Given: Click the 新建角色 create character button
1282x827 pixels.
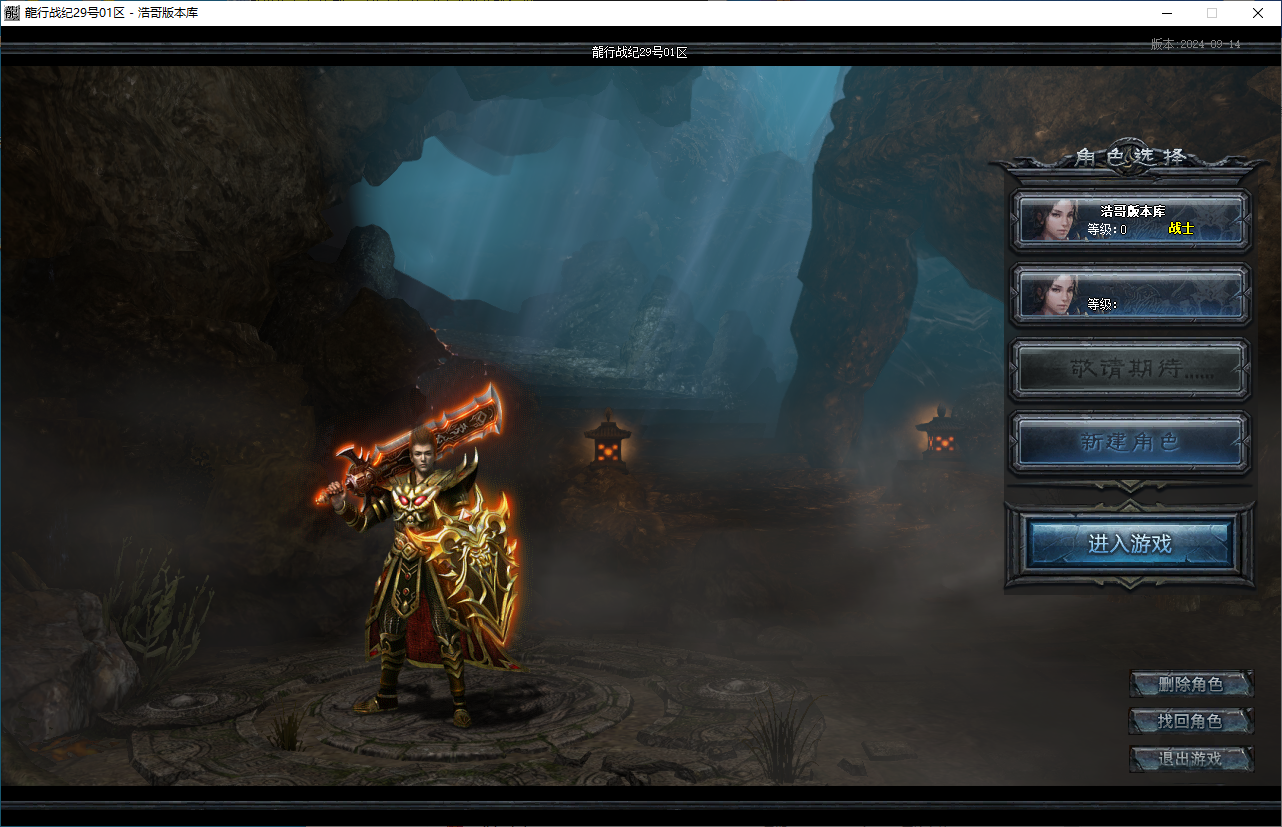Looking at the screenshot, I should pos(1130,441).
